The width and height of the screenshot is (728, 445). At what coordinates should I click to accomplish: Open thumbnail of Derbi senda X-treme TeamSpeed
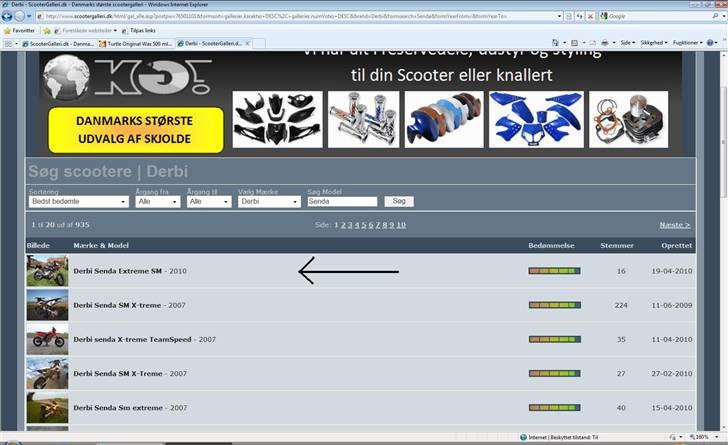pyautogui.click(x=47, y=339)
